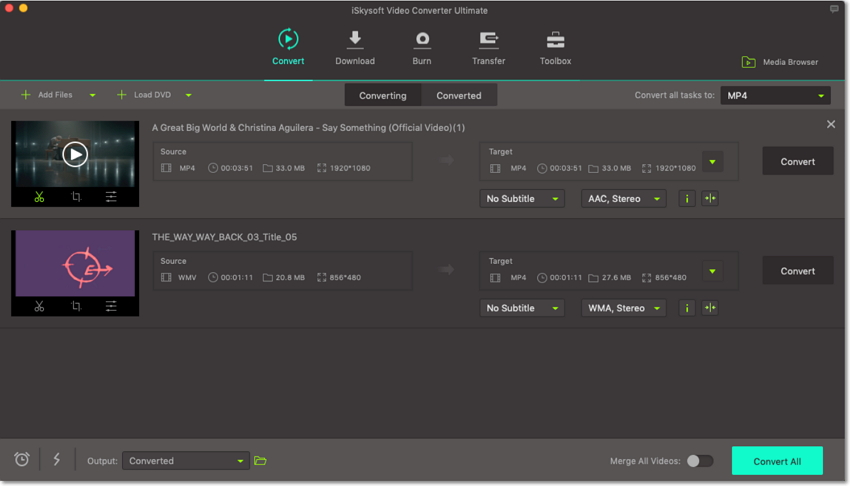Open the Toolbox section
The height and width of the screenshot is (486, 850).
555,48
